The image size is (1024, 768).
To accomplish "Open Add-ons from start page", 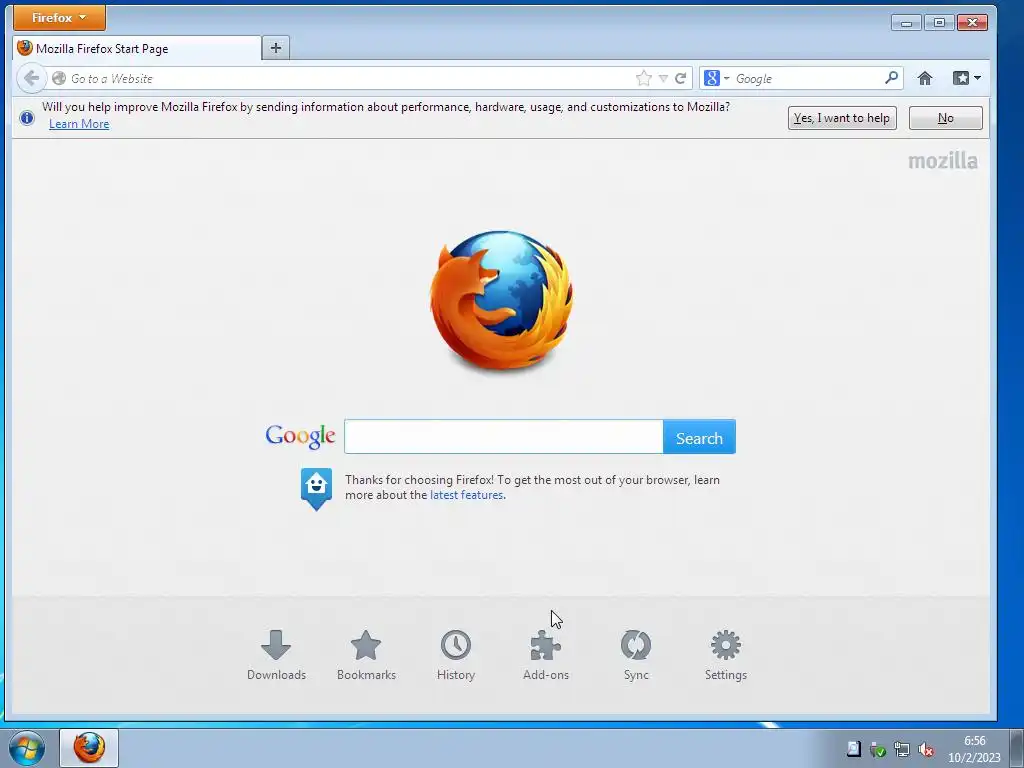I will pos(546,656).
